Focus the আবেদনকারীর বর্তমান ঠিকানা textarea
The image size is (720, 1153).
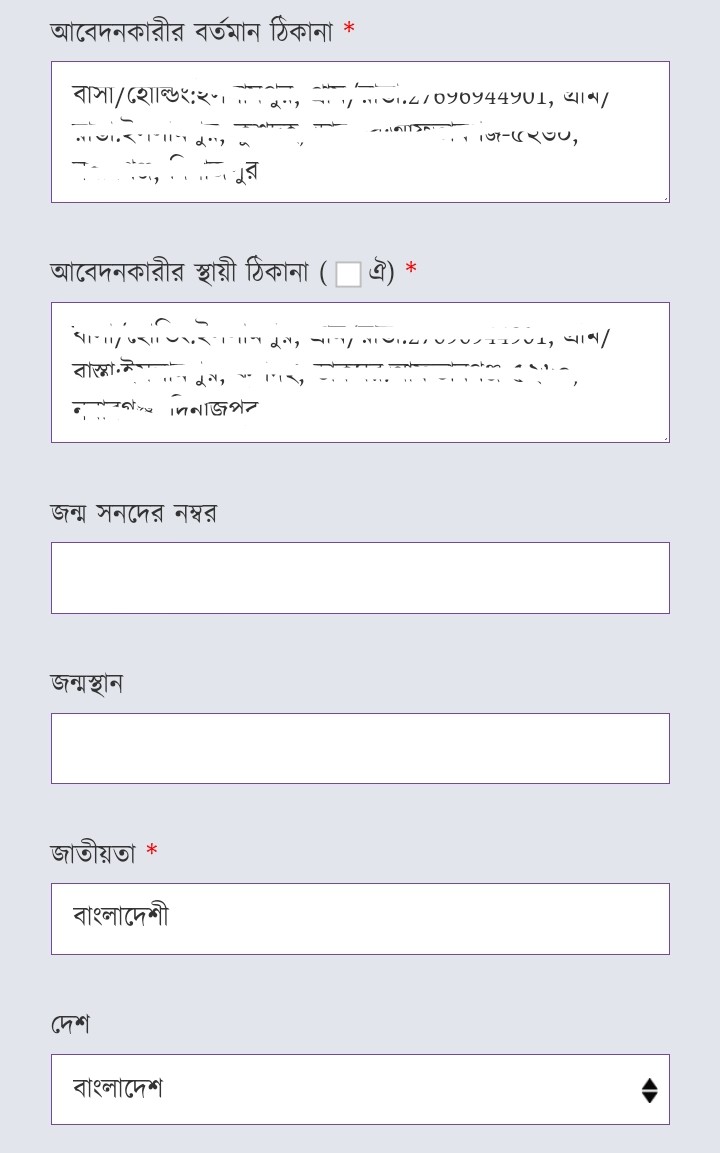[x=360, y=132]
